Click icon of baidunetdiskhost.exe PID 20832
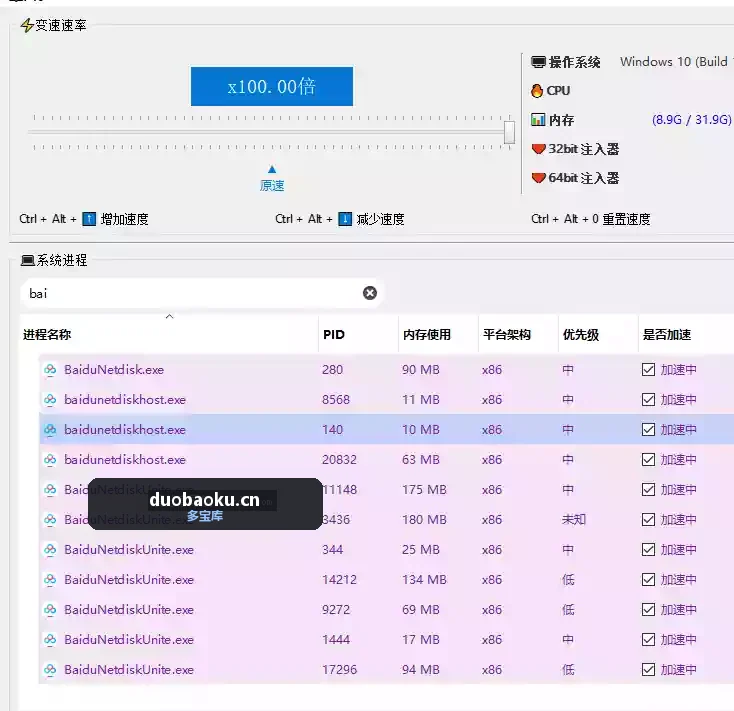 pos(50,460)
